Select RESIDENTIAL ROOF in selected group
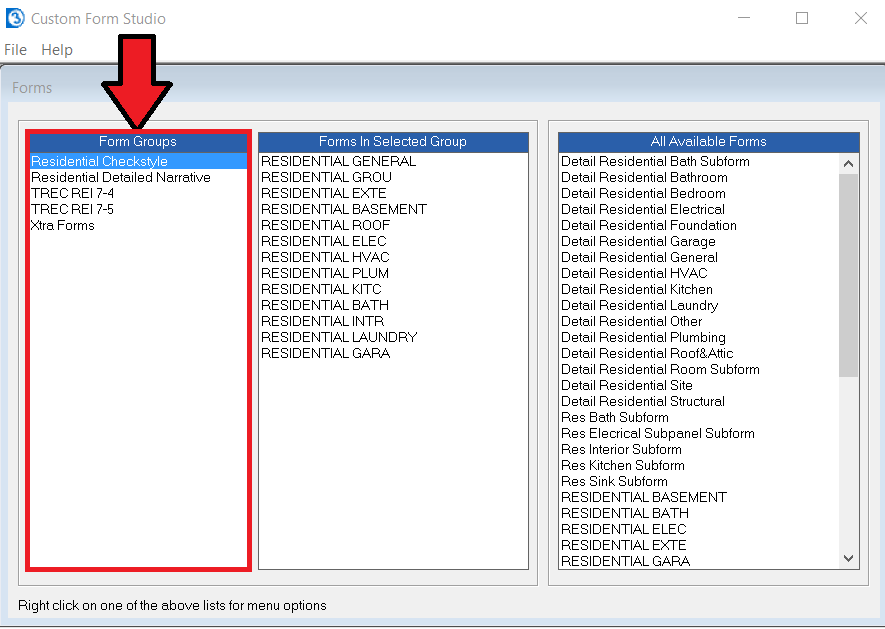885x629 pixels. tap(393, 225)
